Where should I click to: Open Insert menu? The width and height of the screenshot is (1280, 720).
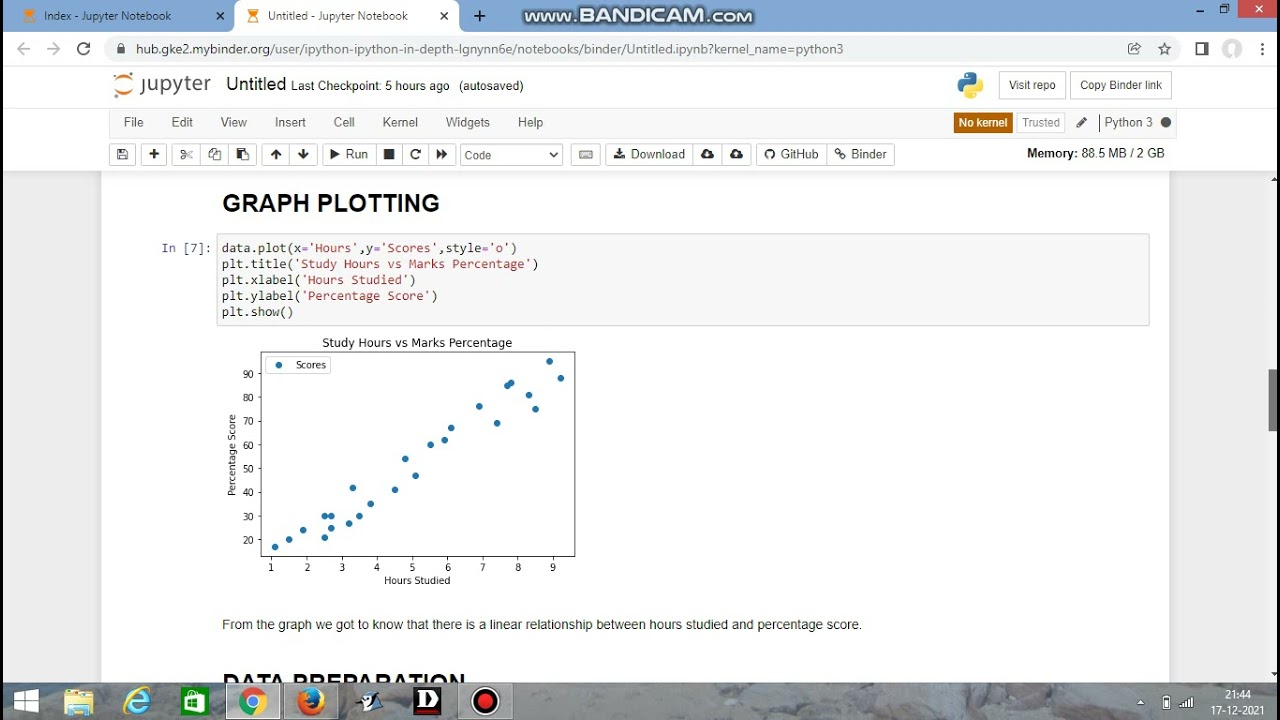point(290,122)
